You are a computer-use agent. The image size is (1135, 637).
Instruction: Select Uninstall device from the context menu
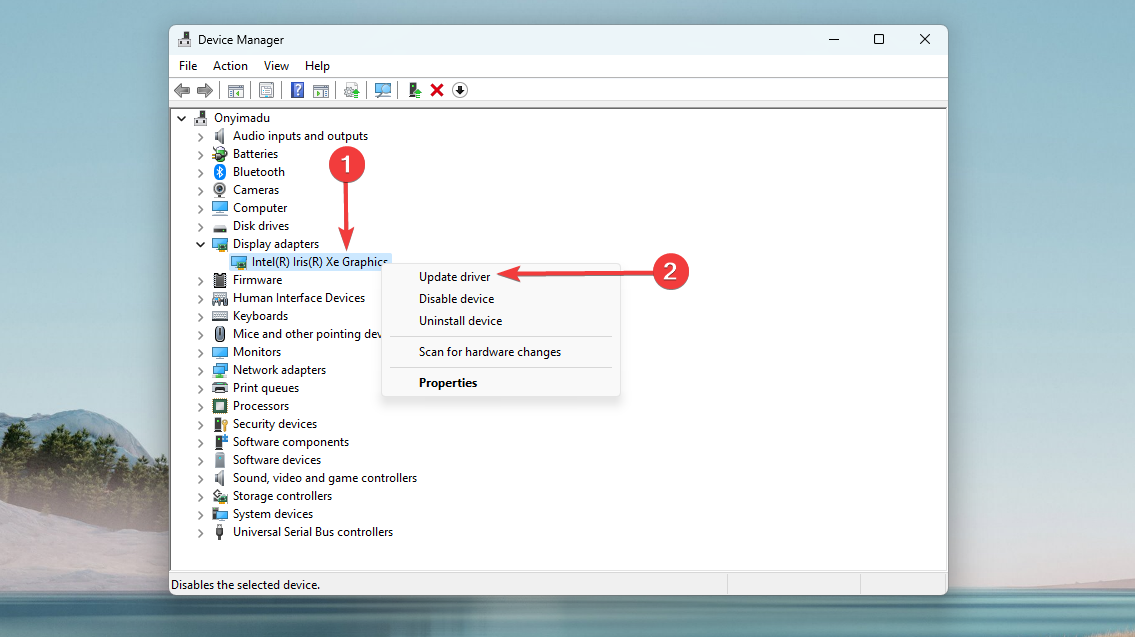pos(460,321)
